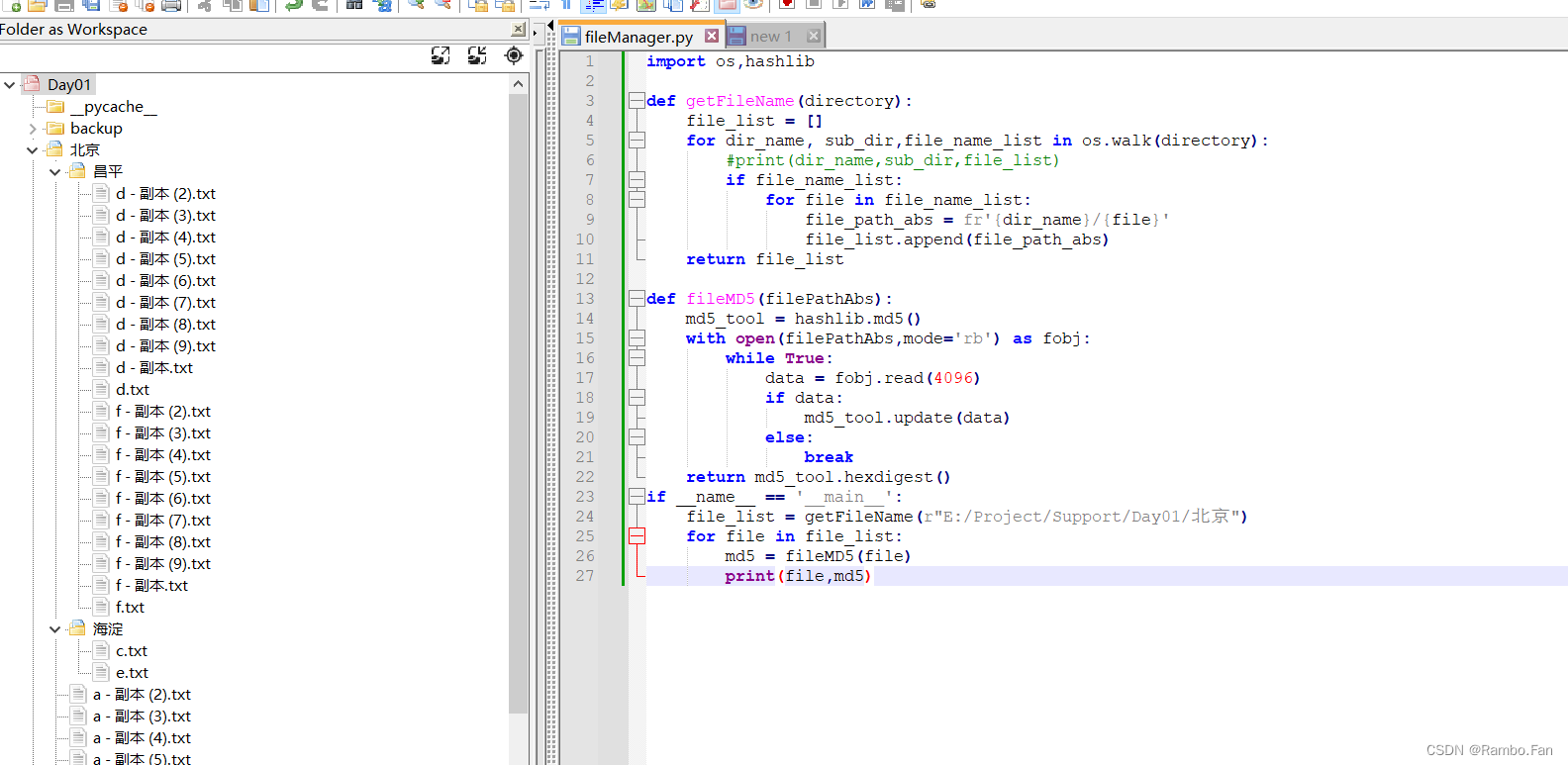Close the new 1 tab

[814, 36]
